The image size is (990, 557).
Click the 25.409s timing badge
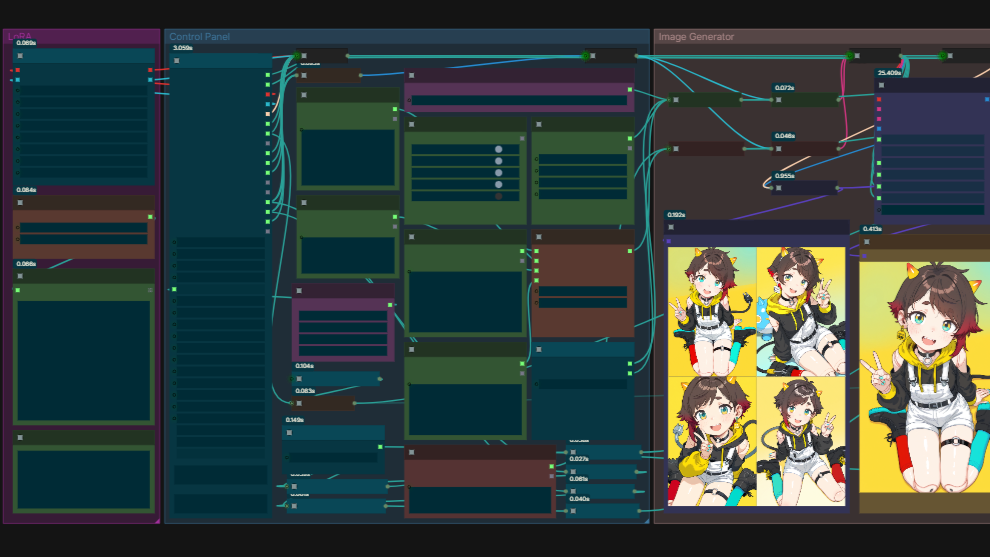[x=889, y=73]
